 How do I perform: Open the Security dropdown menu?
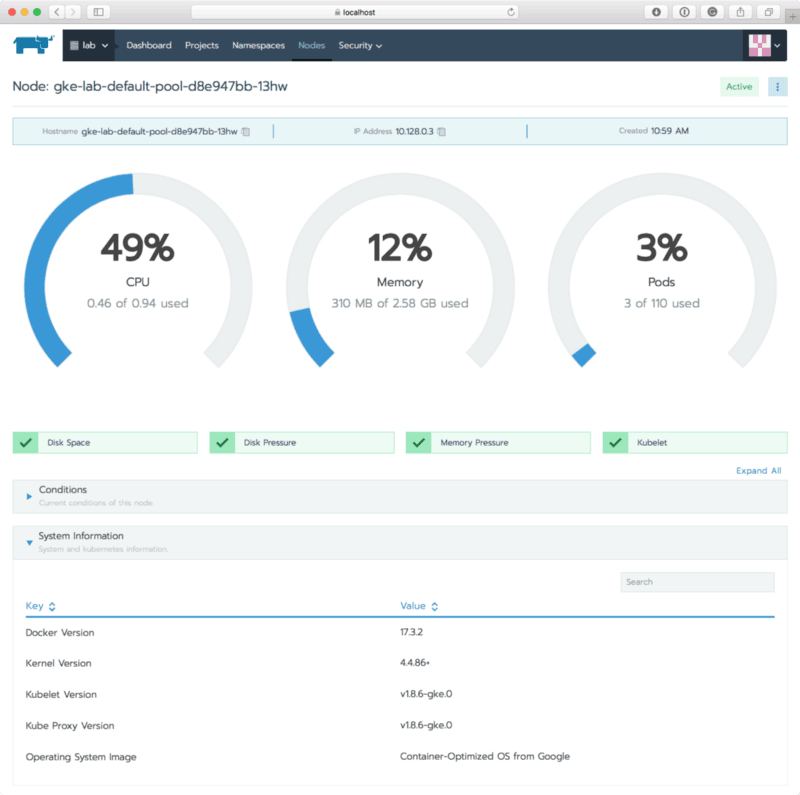(x=359, y=45)
